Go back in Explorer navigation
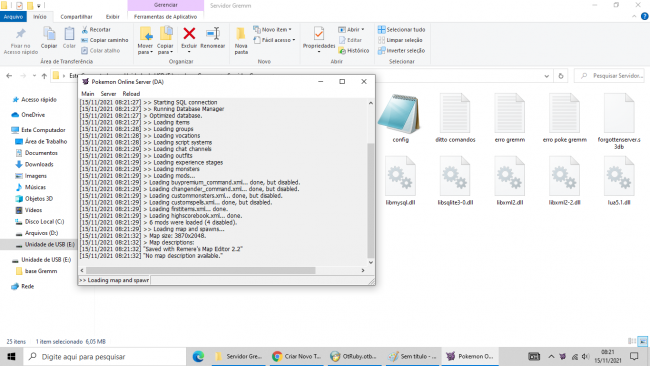650x366 pixels. click(9, 76)
